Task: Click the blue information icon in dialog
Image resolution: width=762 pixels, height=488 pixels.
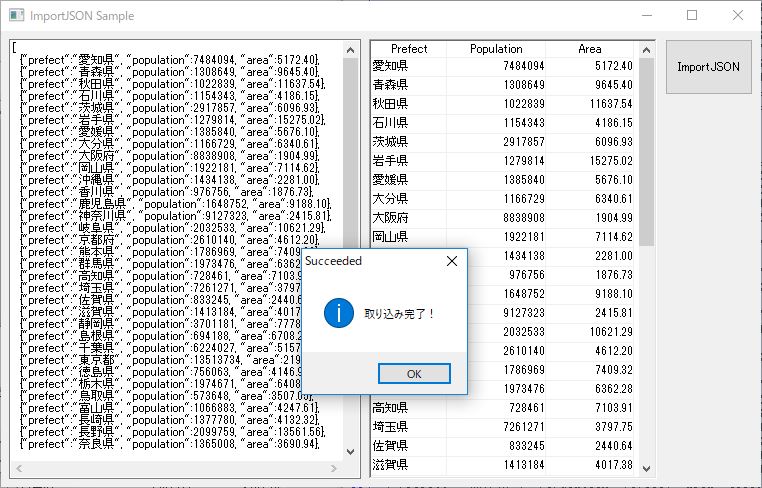Action: pyautogui.click(x=339, y=312)
